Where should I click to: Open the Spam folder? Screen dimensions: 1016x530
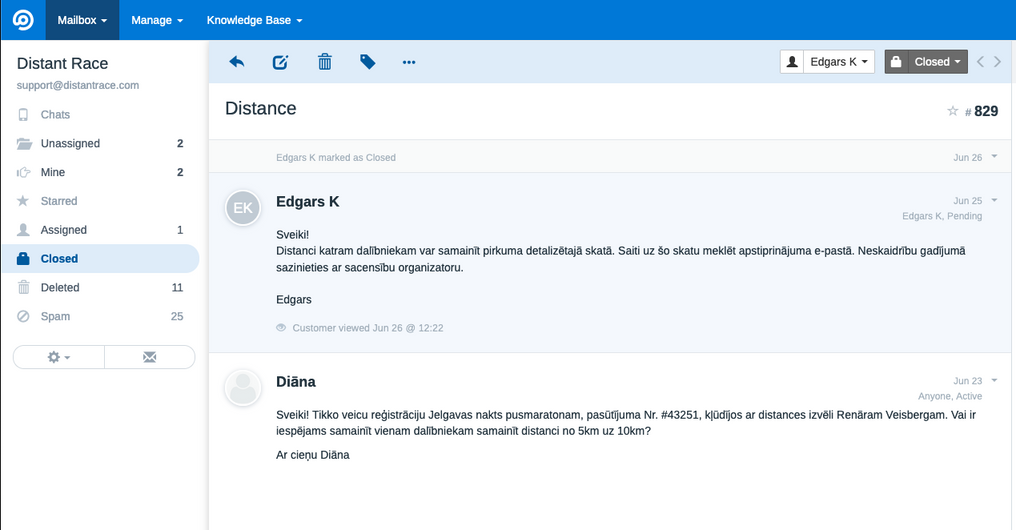tap(100, 316)
